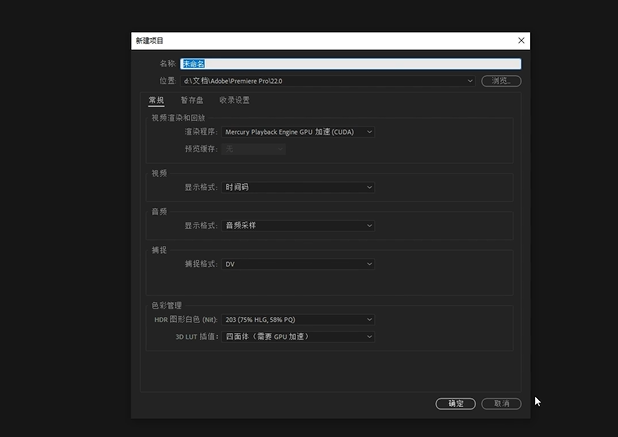
Task: Open the Mercury Playback Engine renderer dropdown
Action: tap(298, 131)
